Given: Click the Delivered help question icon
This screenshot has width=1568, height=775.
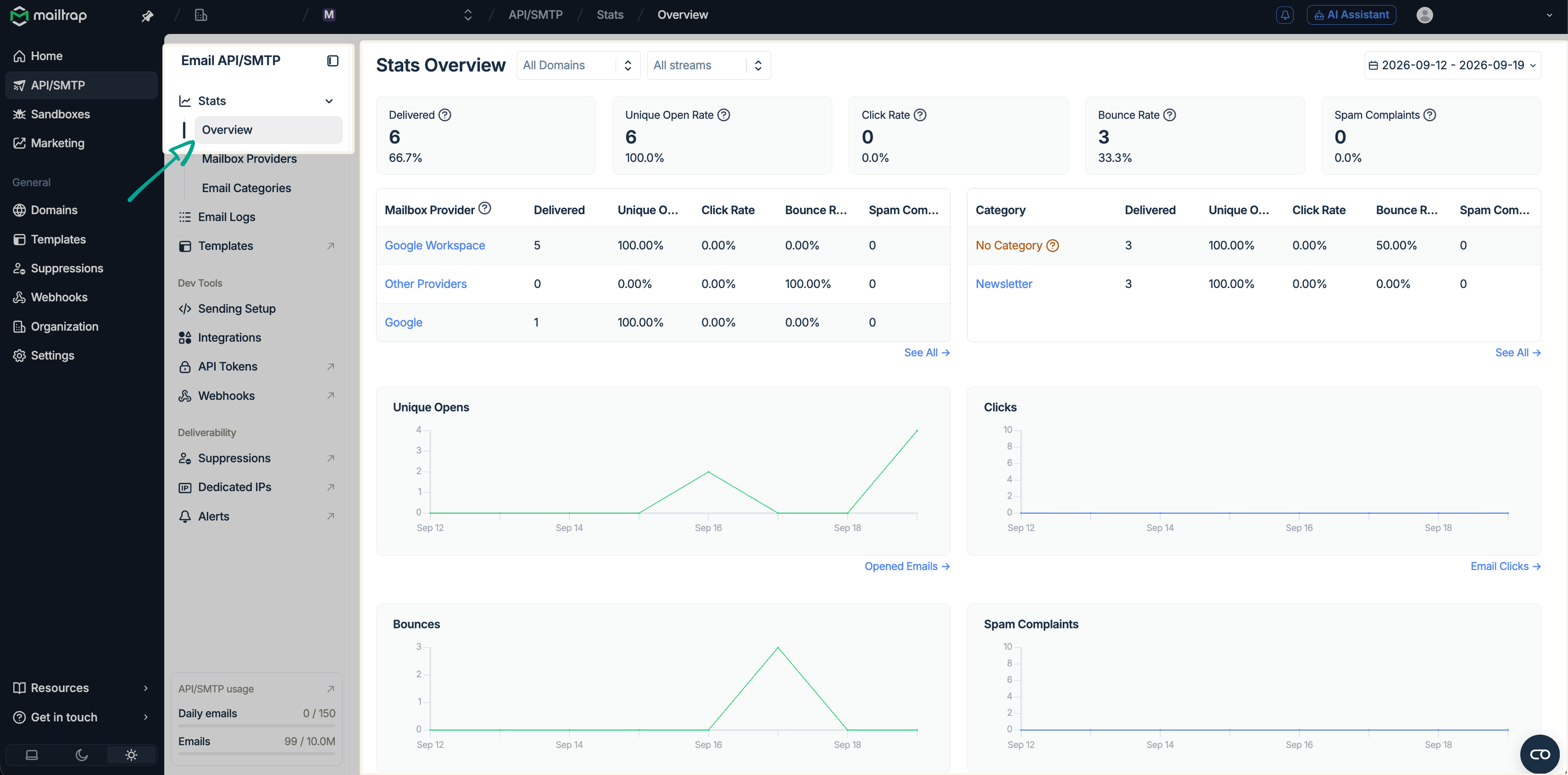Looking at the screenshot, I should 445,114.
